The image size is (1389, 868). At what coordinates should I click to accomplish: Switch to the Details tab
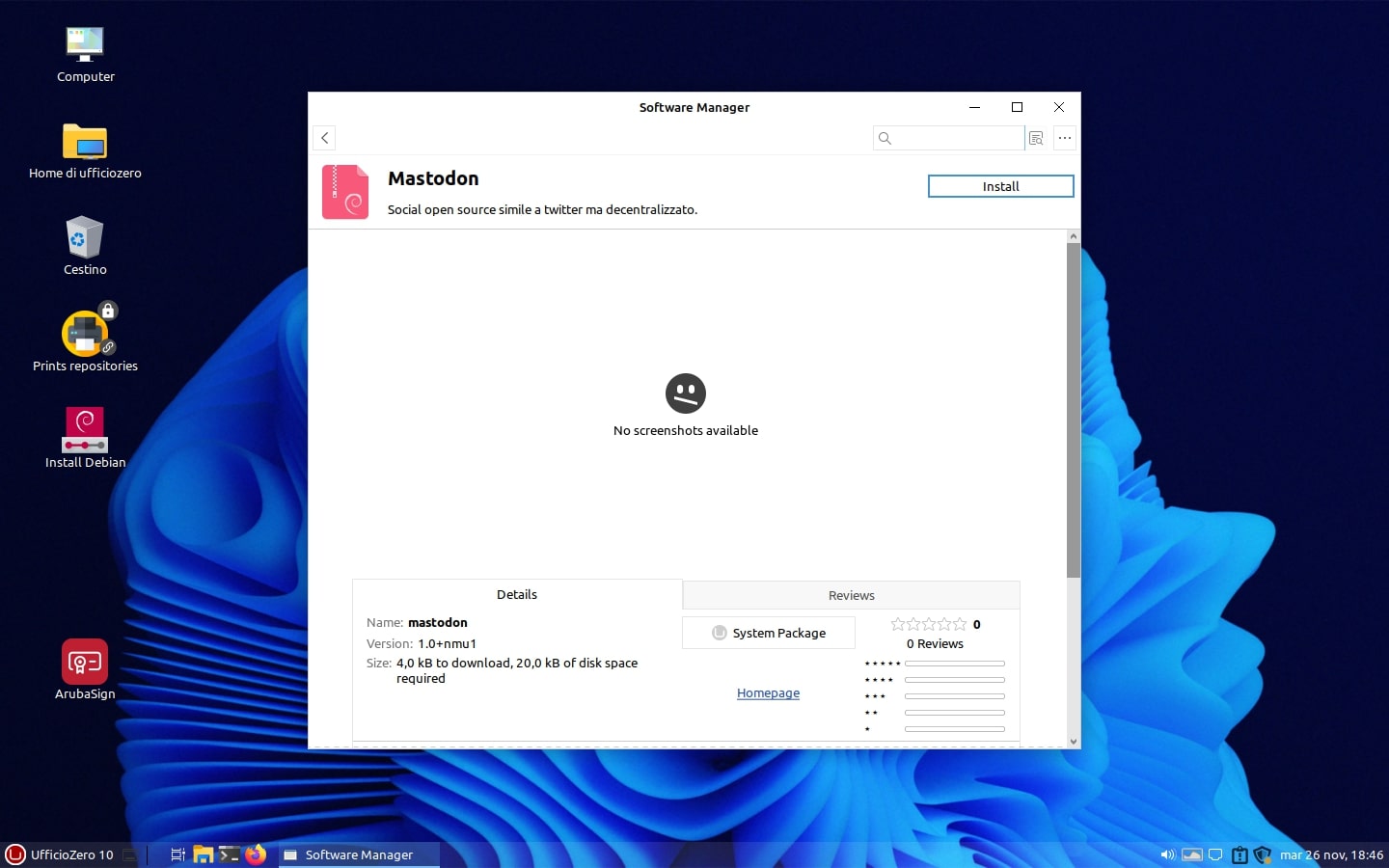point(517,595)
